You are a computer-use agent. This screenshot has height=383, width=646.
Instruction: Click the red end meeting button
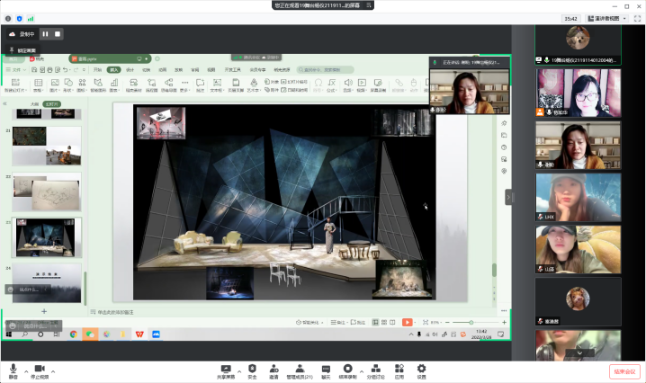625,371
